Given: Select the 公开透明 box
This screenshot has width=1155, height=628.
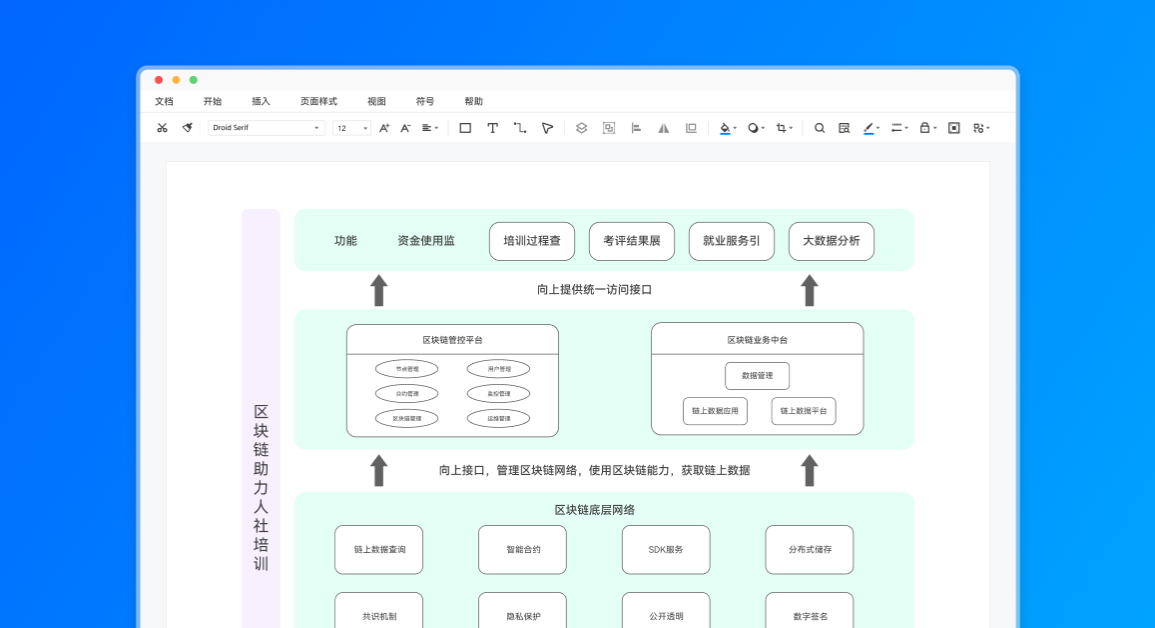Looking at the screenshot, I should (x=666, y=611).
